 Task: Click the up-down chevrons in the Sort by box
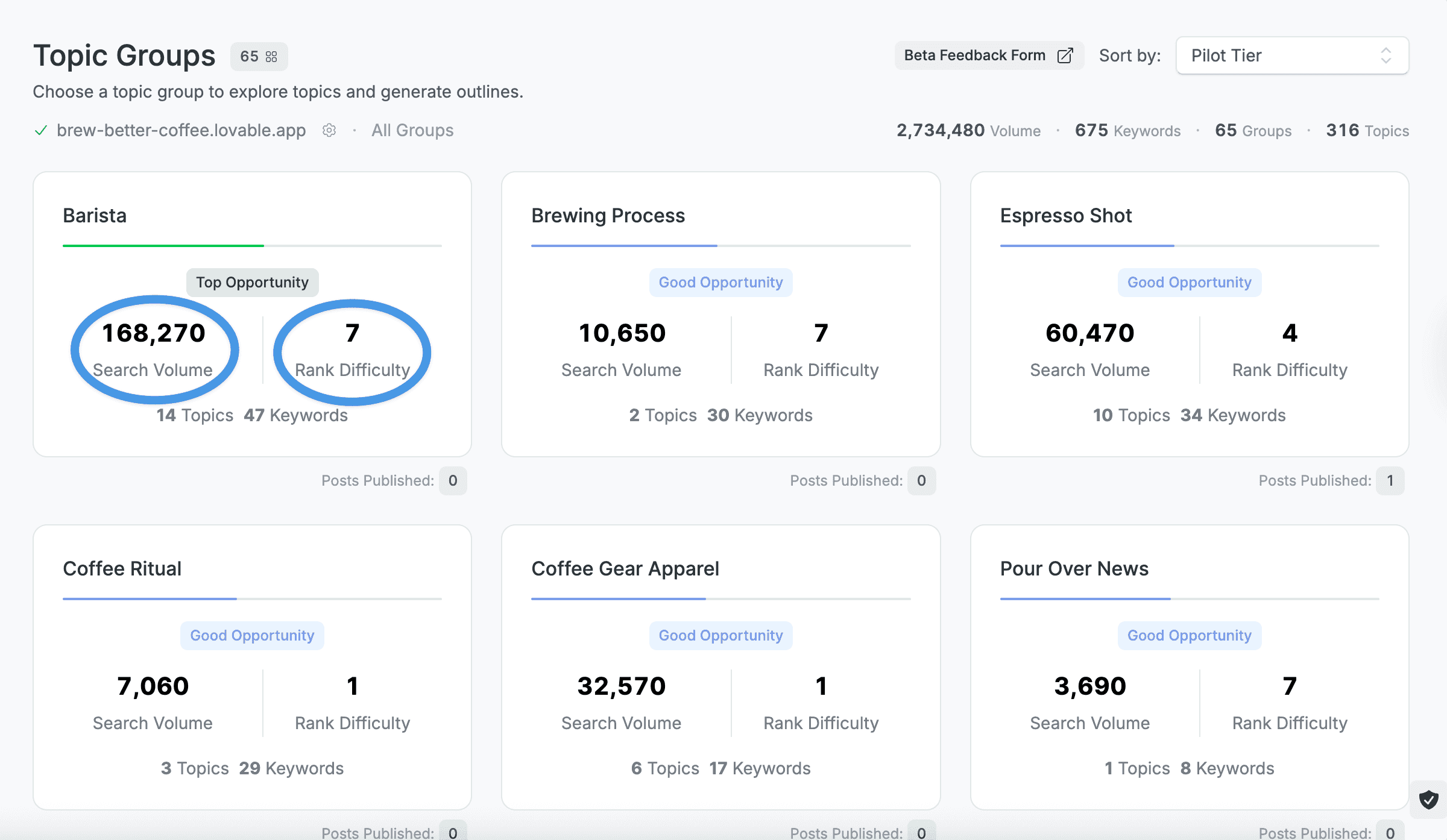pyautogui.click(x=1386, y=55)
